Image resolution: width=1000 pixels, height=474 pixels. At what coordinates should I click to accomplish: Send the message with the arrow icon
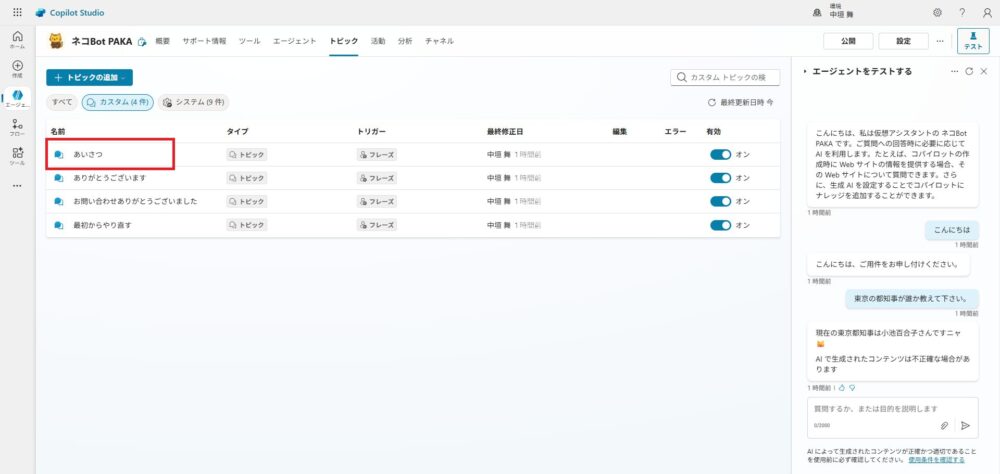pyautogui.click(x=966, y=425)
